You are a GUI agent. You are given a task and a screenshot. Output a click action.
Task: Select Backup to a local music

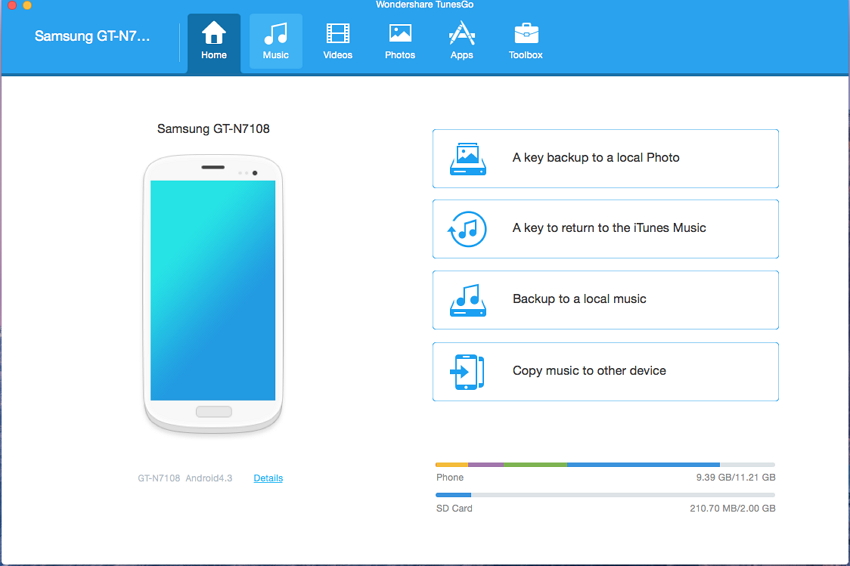tap(579, 299)
